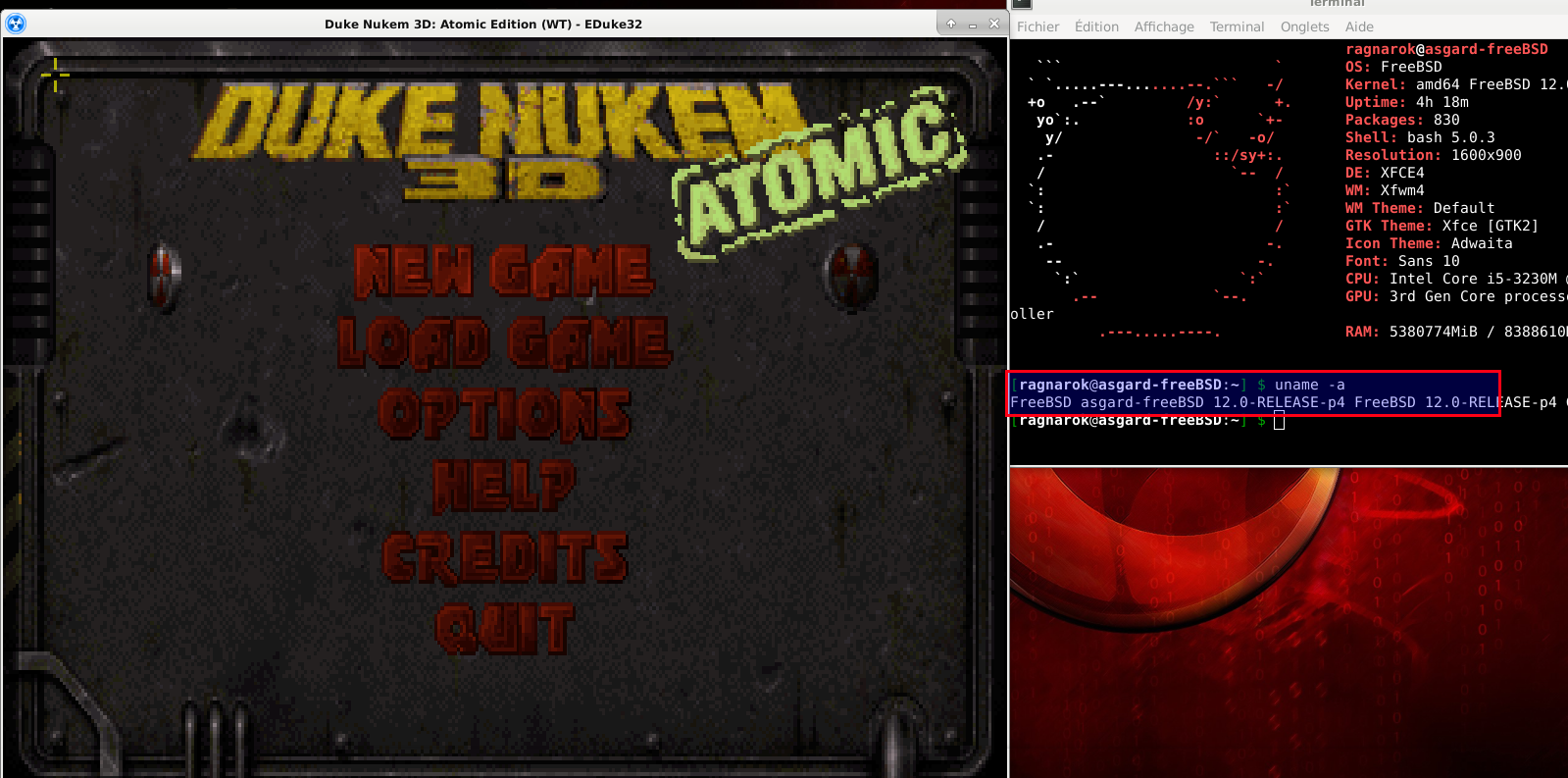This screenshot has height=778, width=1568.
Task: Click the terminal window icon in its title bar
Action: (x=1022, y=4)
